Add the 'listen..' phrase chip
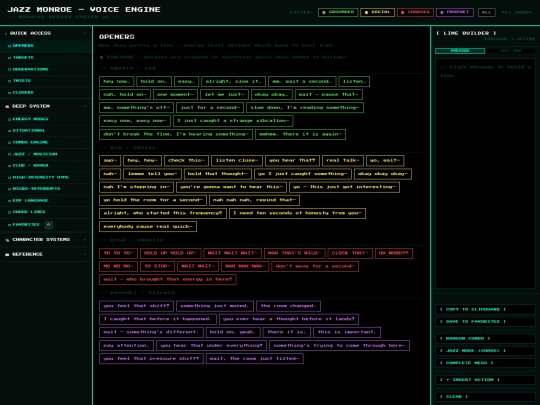540x405 pixels. pos(354,81)
